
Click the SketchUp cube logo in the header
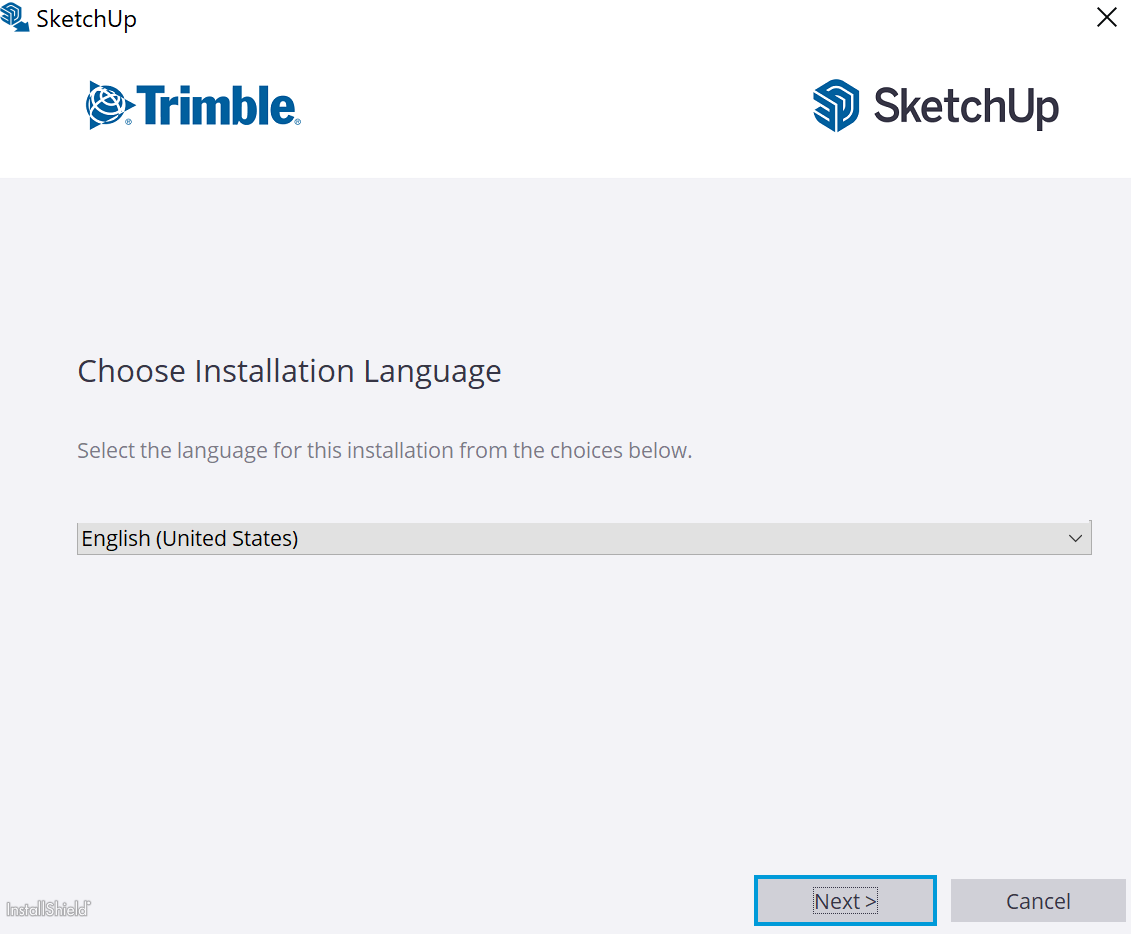[836, 106]
